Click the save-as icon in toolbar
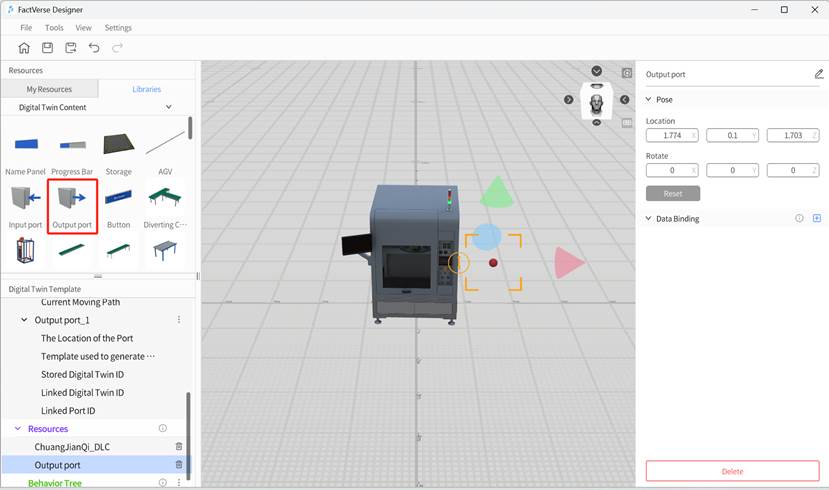 (70, 48)
